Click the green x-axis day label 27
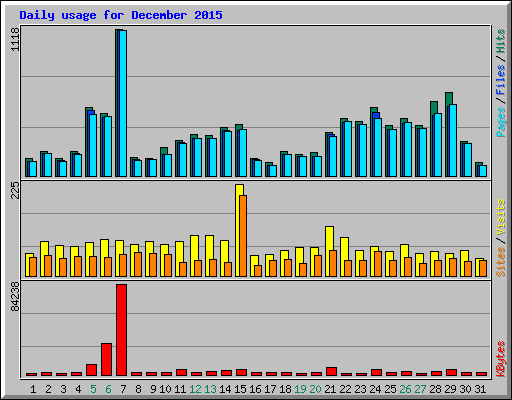This screenshot has width=512, height=400. (420, 389)
